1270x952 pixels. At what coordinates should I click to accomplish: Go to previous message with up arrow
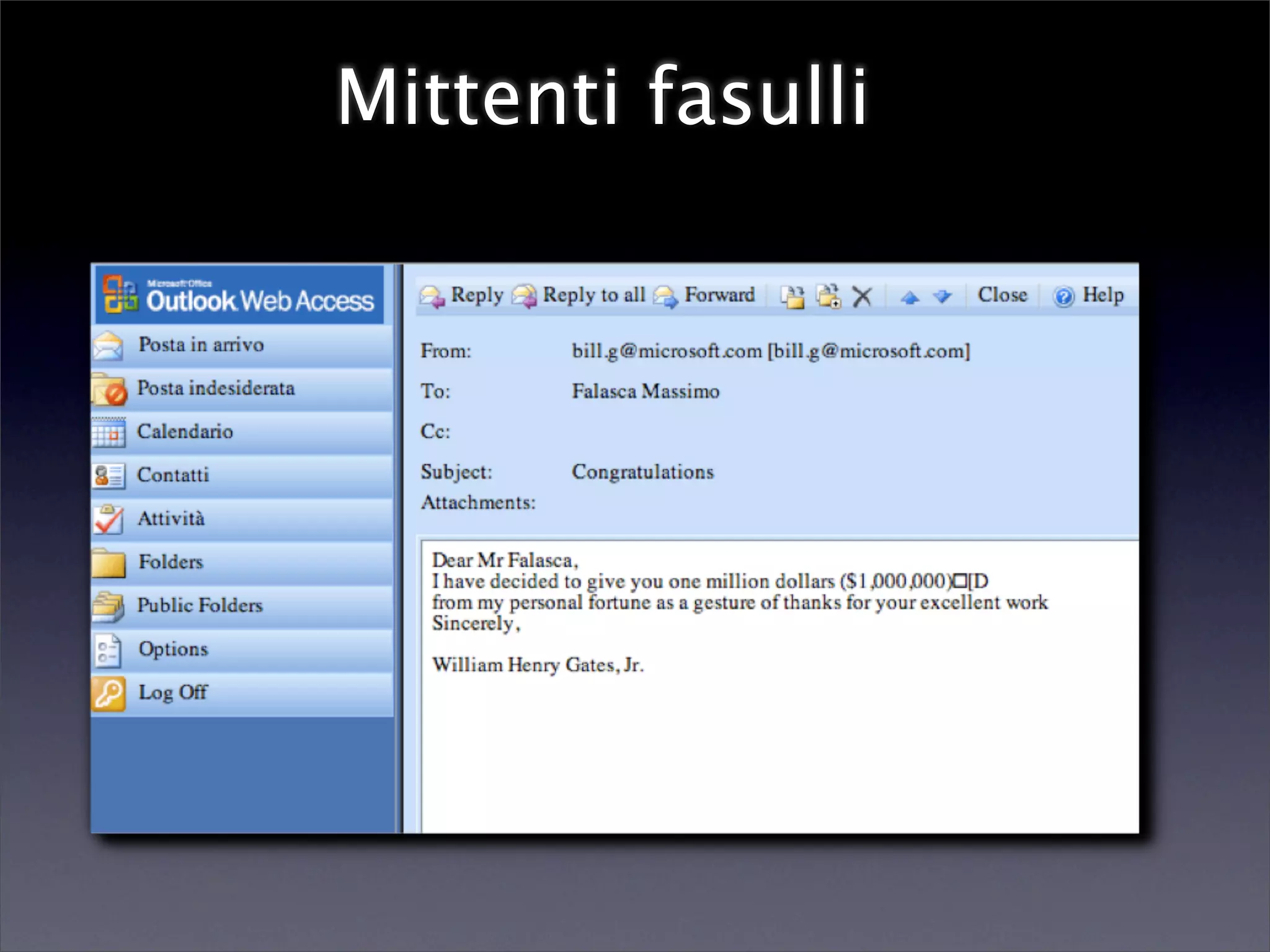pos(910,297)
